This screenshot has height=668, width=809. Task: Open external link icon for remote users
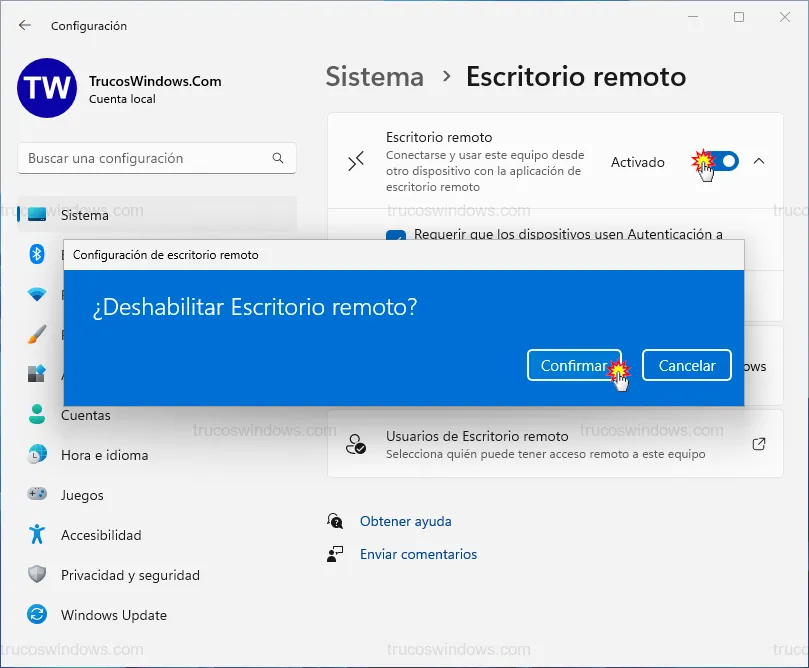point(758,444)
